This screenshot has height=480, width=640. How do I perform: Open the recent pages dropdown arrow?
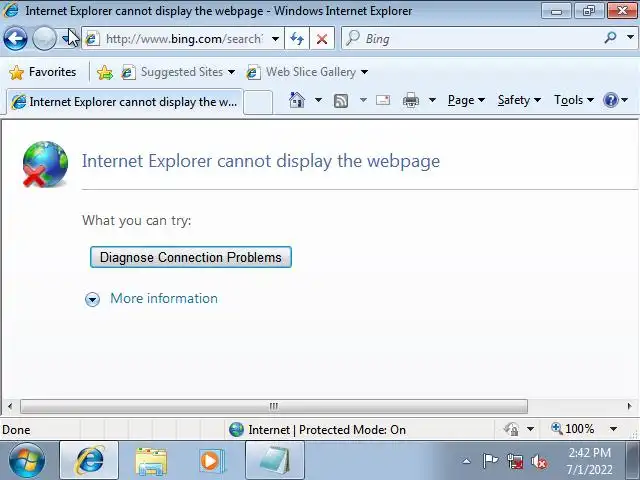click(x=68, y=39)
